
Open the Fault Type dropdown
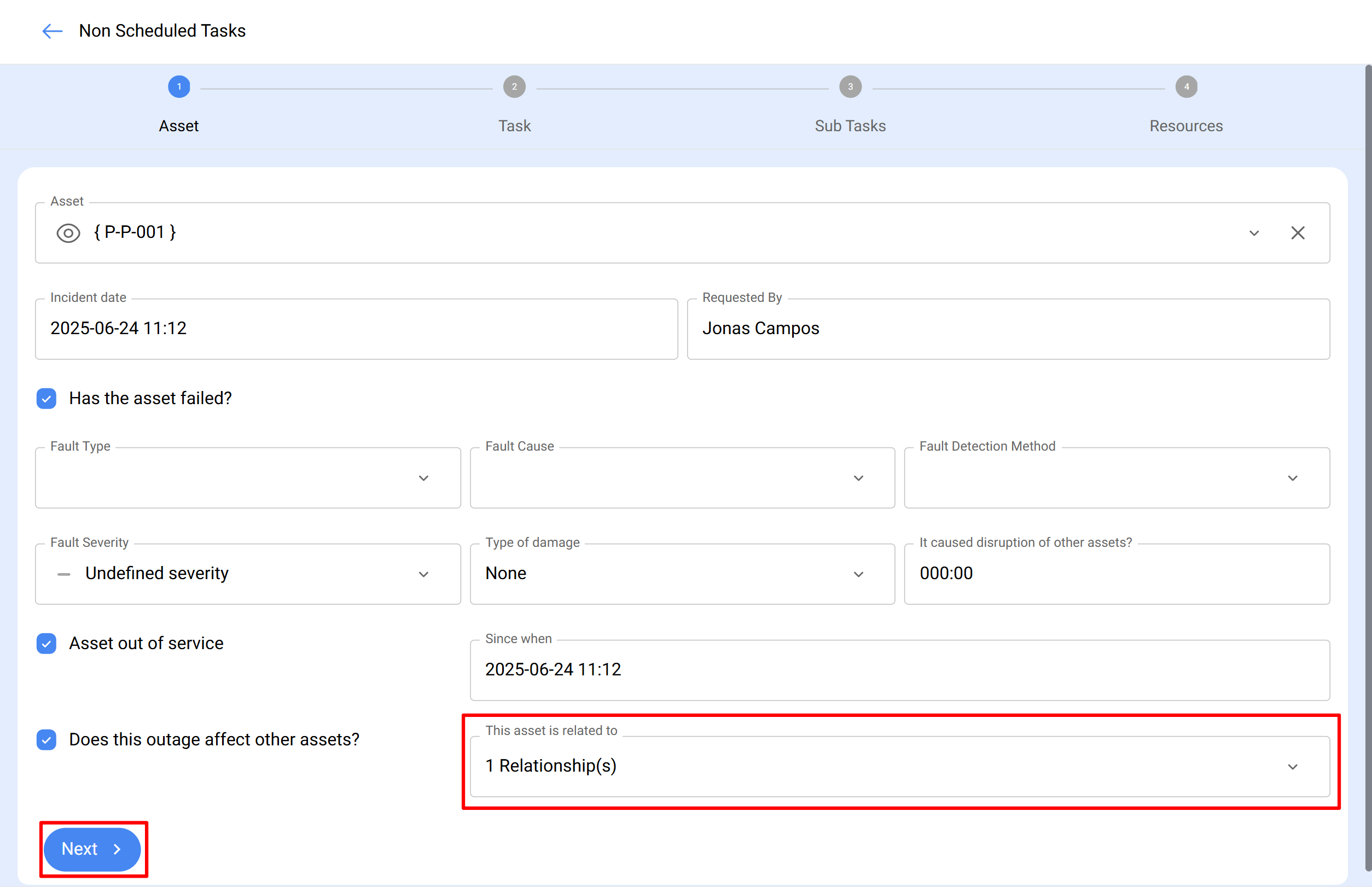423,478
